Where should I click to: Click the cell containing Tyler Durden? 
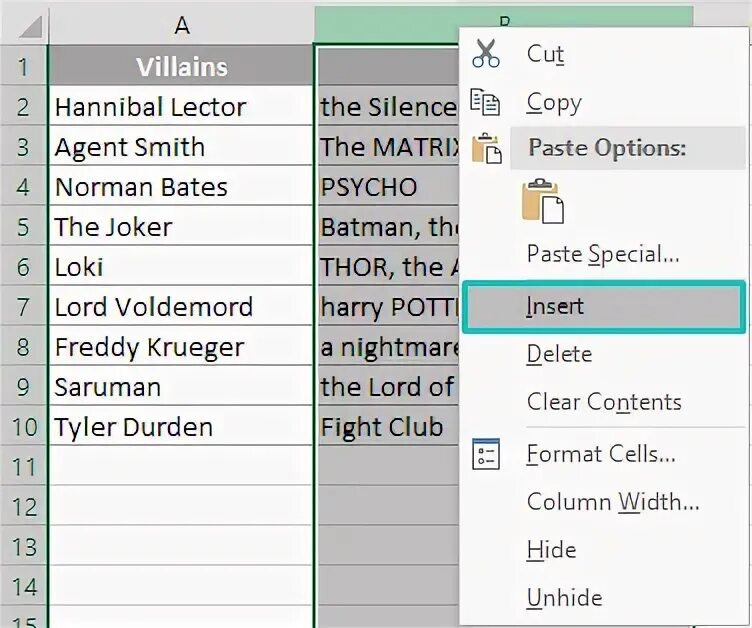[x=181, y=427]
